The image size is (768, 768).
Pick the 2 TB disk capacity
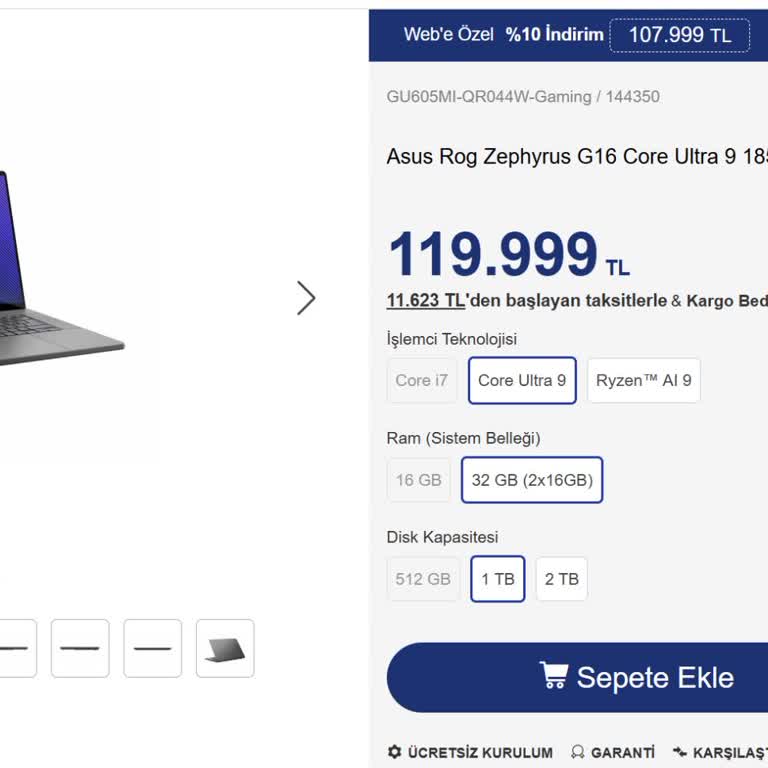click(x=562, y=578)
